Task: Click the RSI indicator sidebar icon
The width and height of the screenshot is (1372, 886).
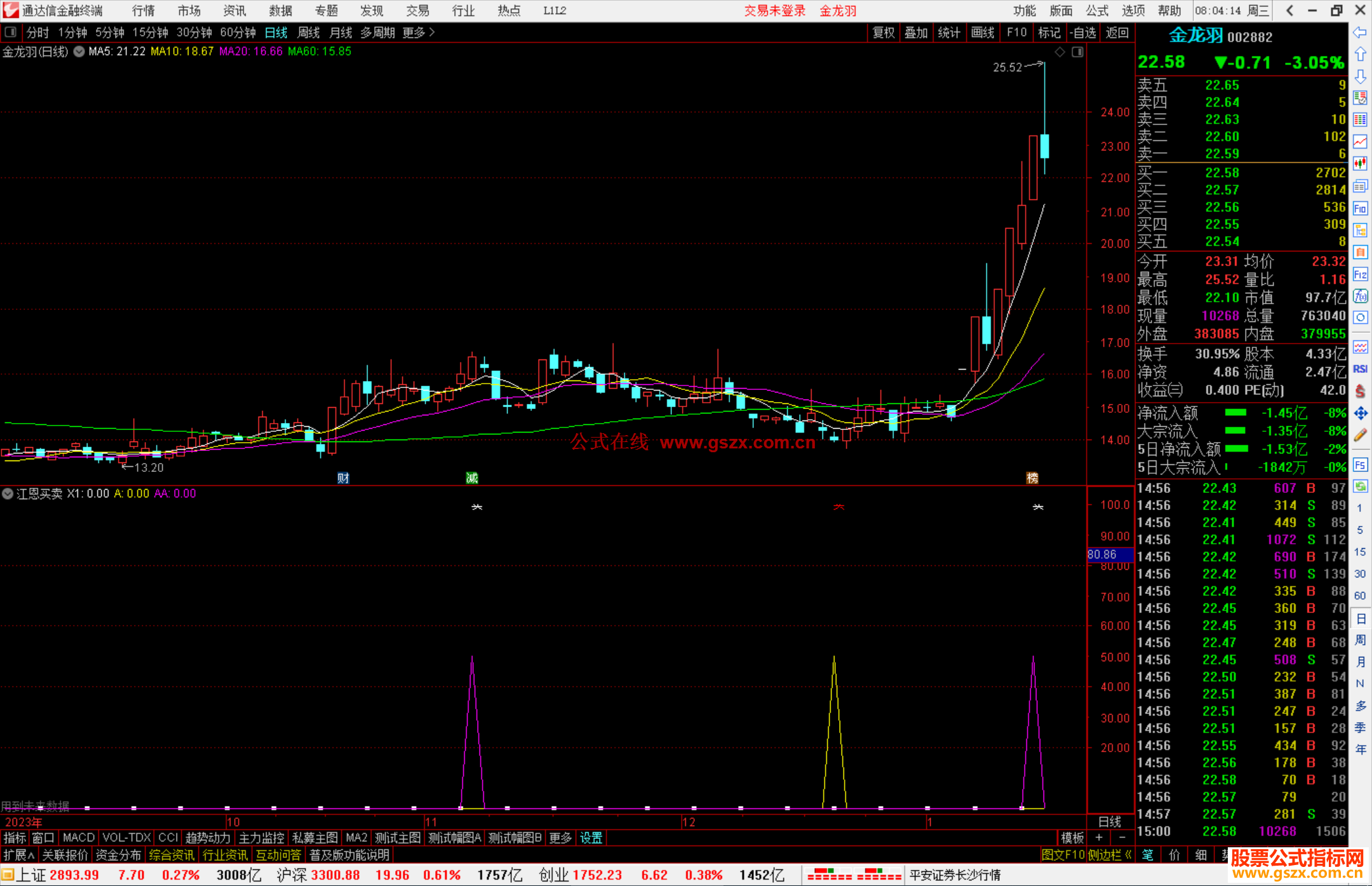Action: [x=1360, y=369]
